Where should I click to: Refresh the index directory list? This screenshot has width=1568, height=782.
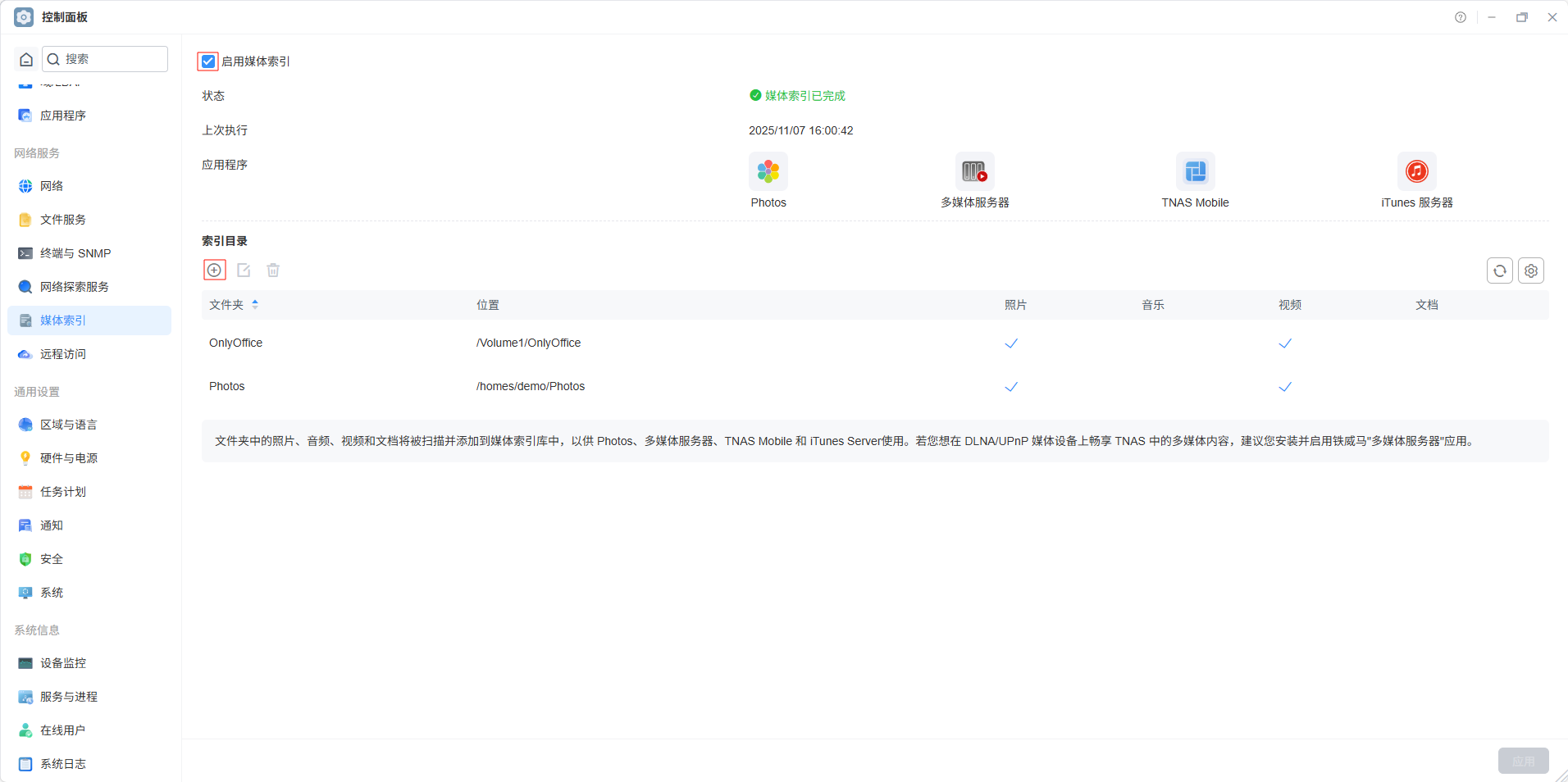pyautogui.click(x=1500, y=271)
